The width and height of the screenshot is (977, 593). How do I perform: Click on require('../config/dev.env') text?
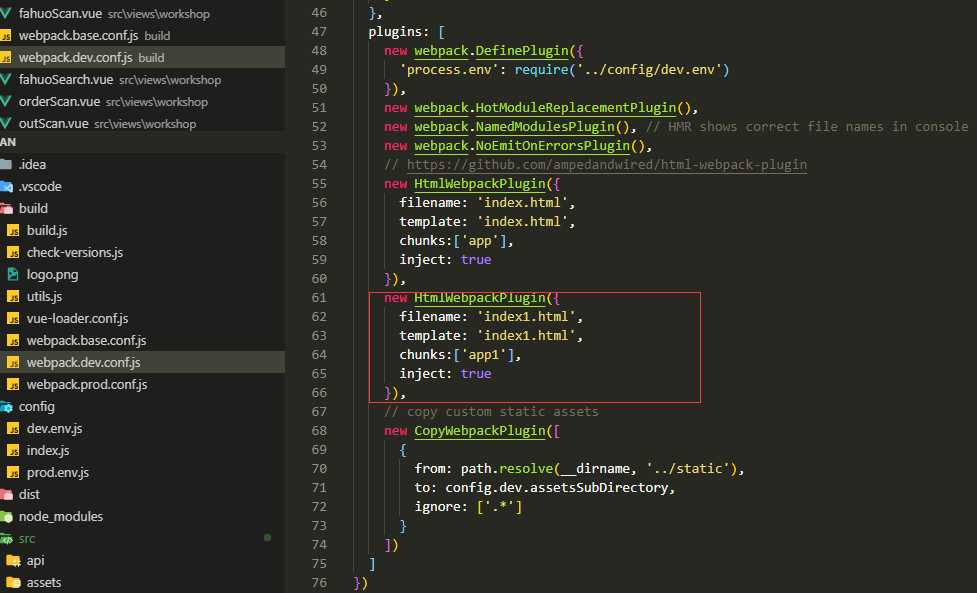(622, 70)
